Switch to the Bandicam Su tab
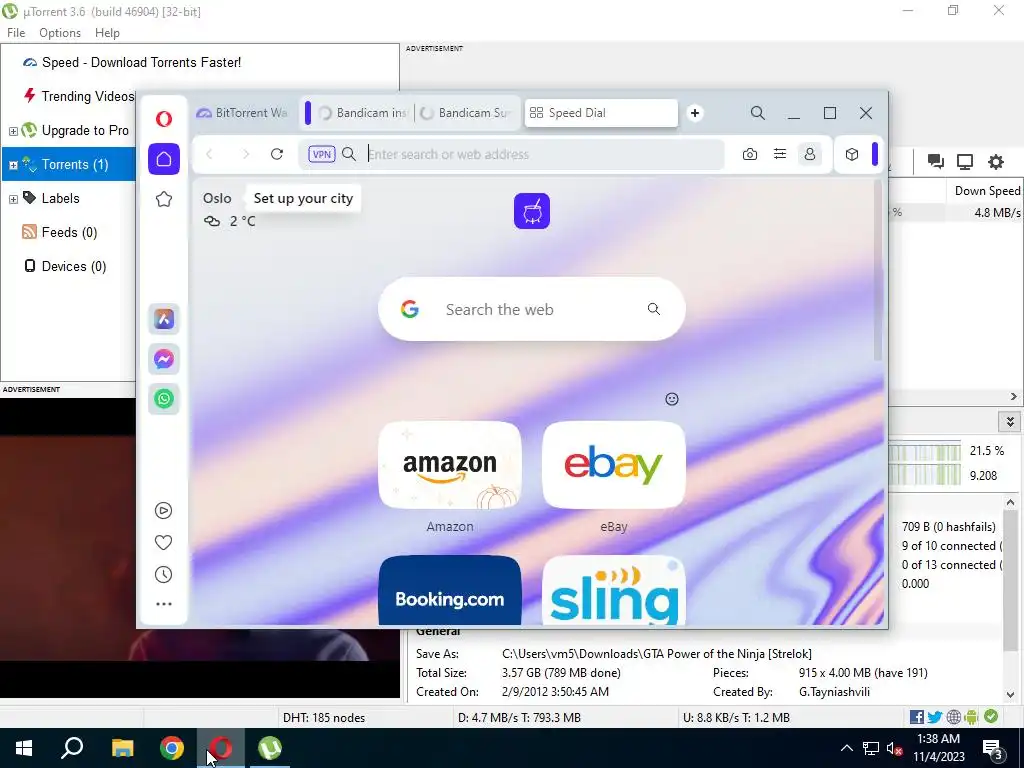Screen dimensions: 1024x768 465,113
